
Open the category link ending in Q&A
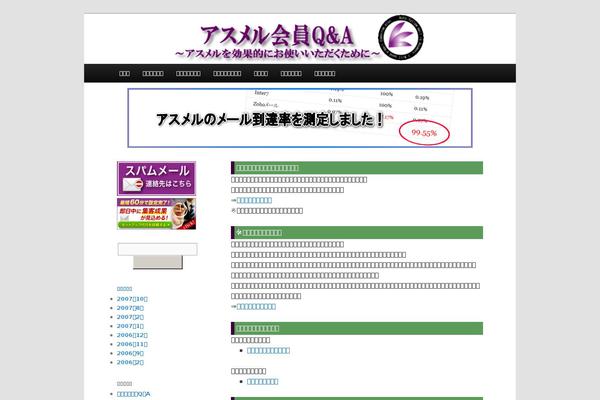click(x=134, y=394)
